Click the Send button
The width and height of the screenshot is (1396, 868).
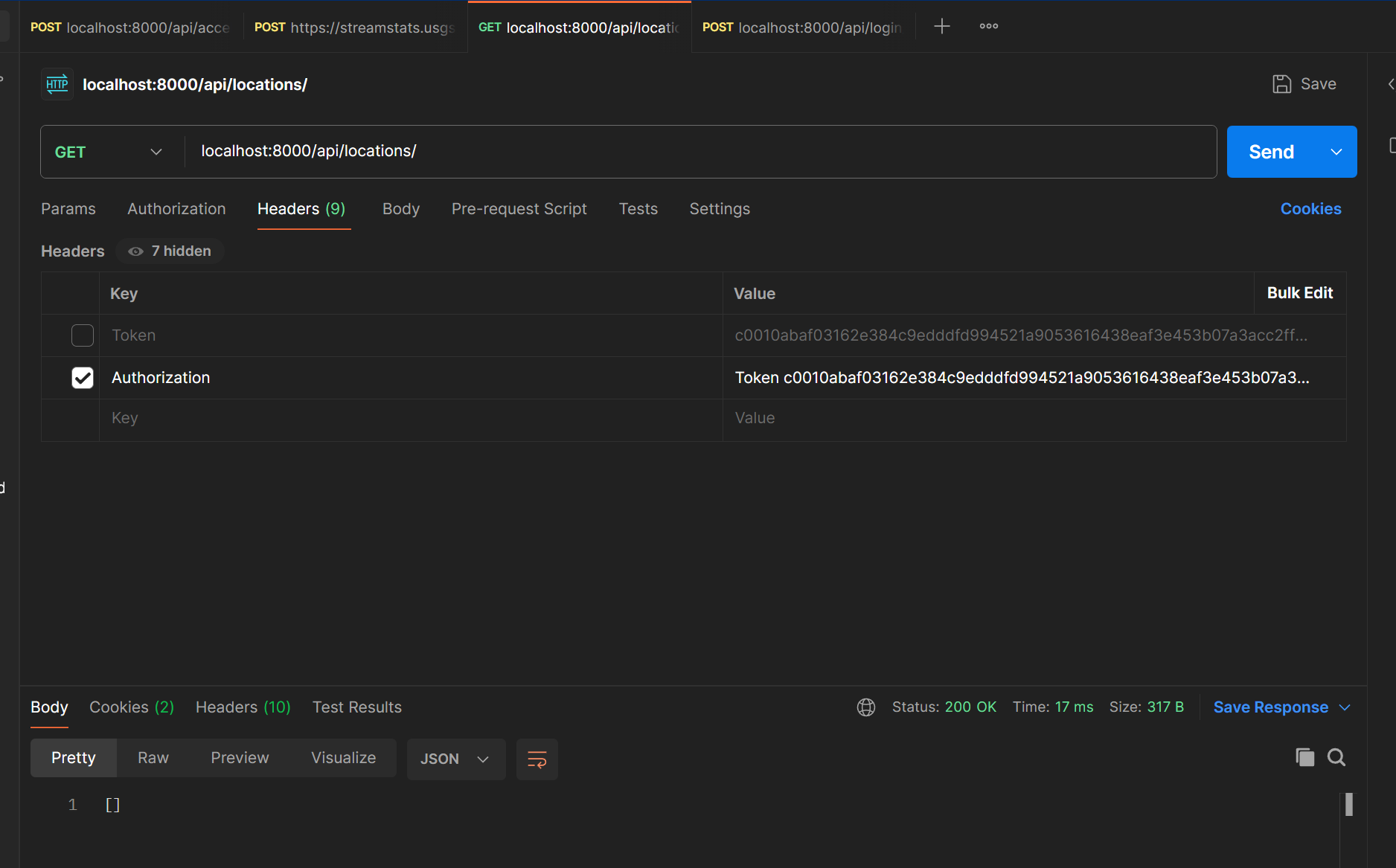pos(1272,152)
